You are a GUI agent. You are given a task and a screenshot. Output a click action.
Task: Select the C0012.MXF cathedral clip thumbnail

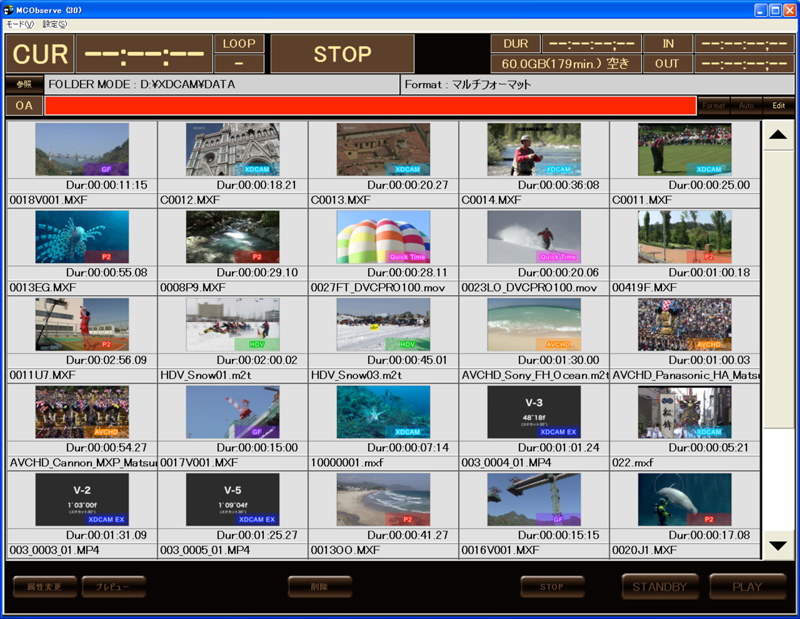(x=232, y=150)
